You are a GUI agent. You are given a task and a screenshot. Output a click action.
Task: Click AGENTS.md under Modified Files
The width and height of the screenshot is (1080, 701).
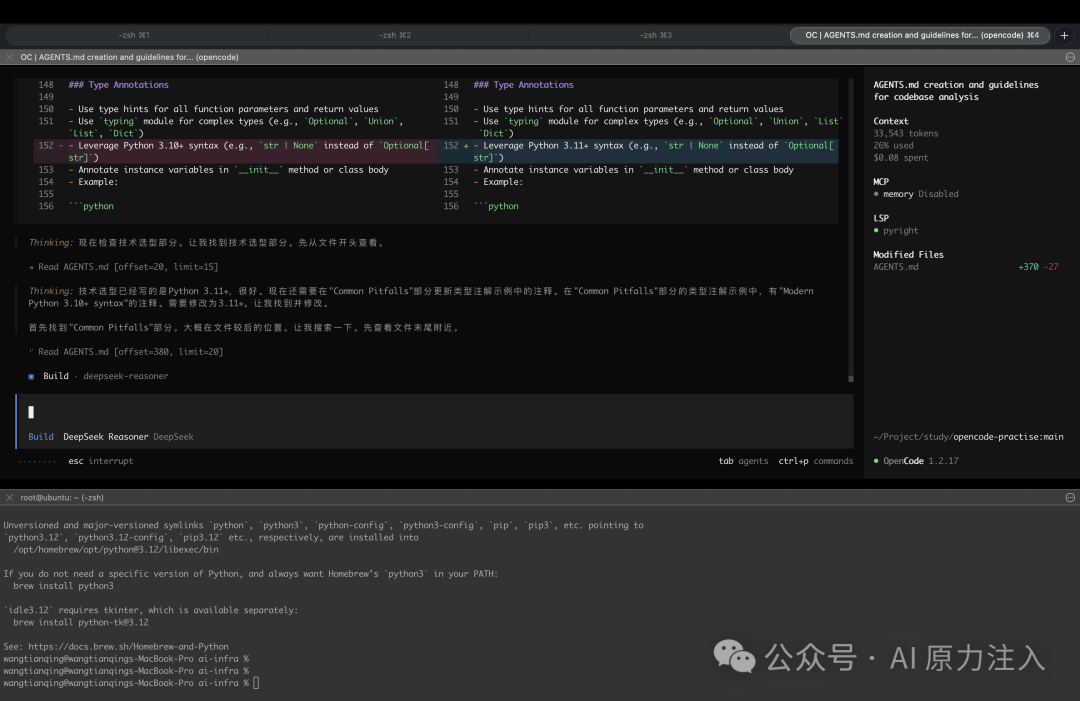(x=895, y=267)
